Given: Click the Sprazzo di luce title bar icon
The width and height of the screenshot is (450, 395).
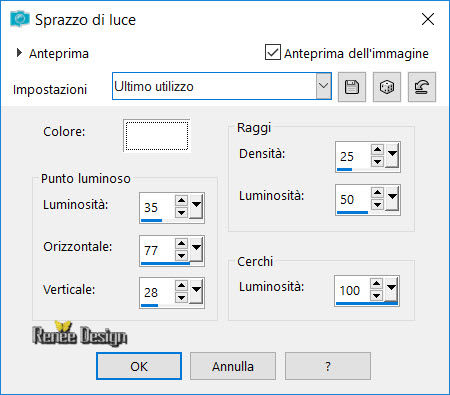Looking at the screenshot, I should 20,19.
